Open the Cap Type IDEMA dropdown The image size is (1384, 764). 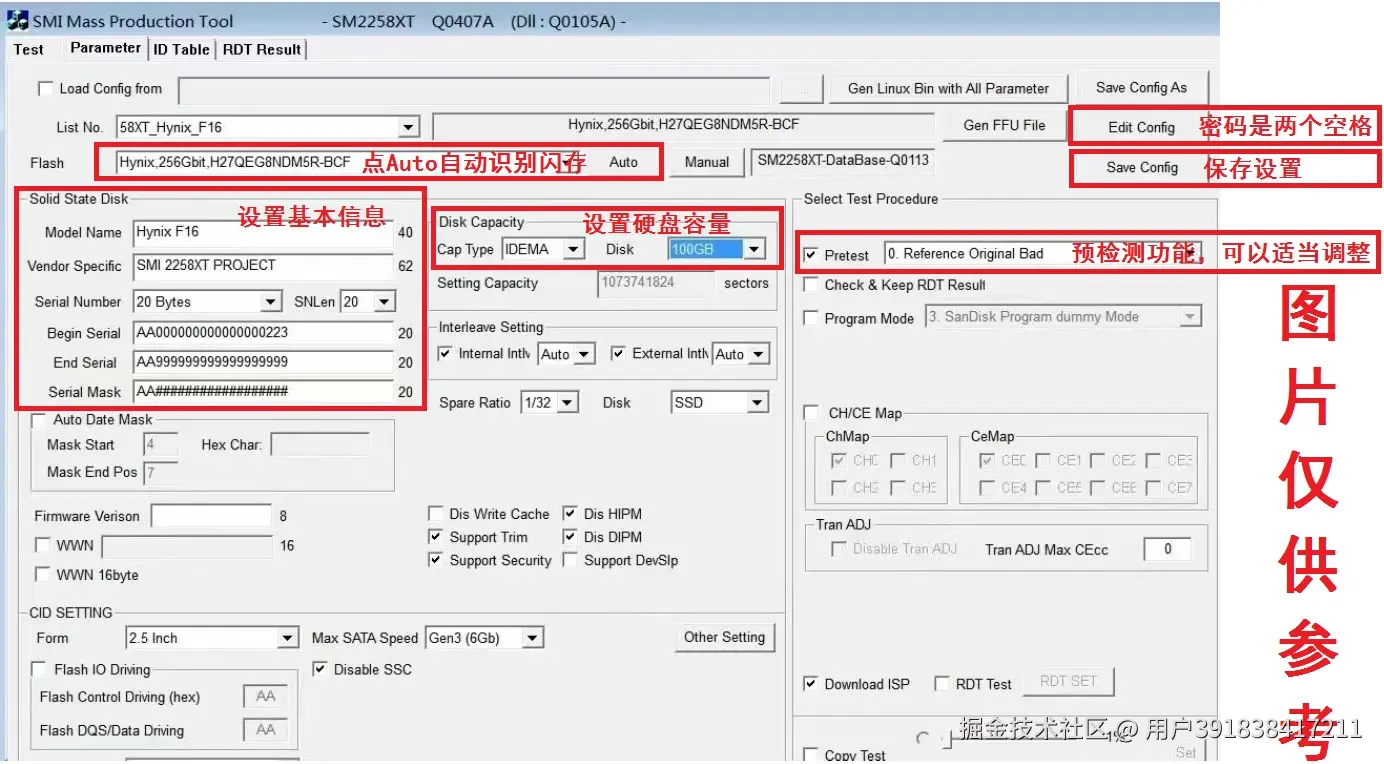pyautogui.click(x=573, y=249)
